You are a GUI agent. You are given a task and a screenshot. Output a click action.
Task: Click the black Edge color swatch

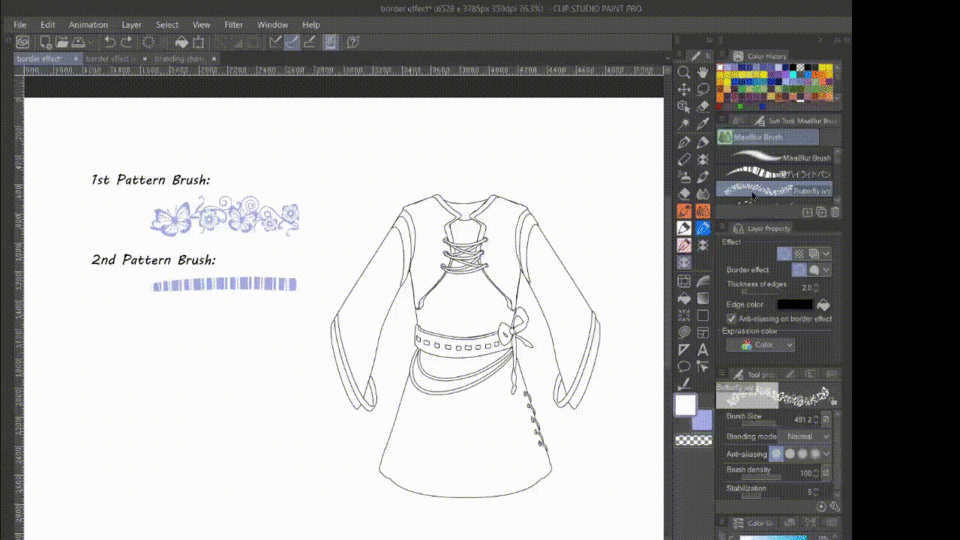point(795,304)
